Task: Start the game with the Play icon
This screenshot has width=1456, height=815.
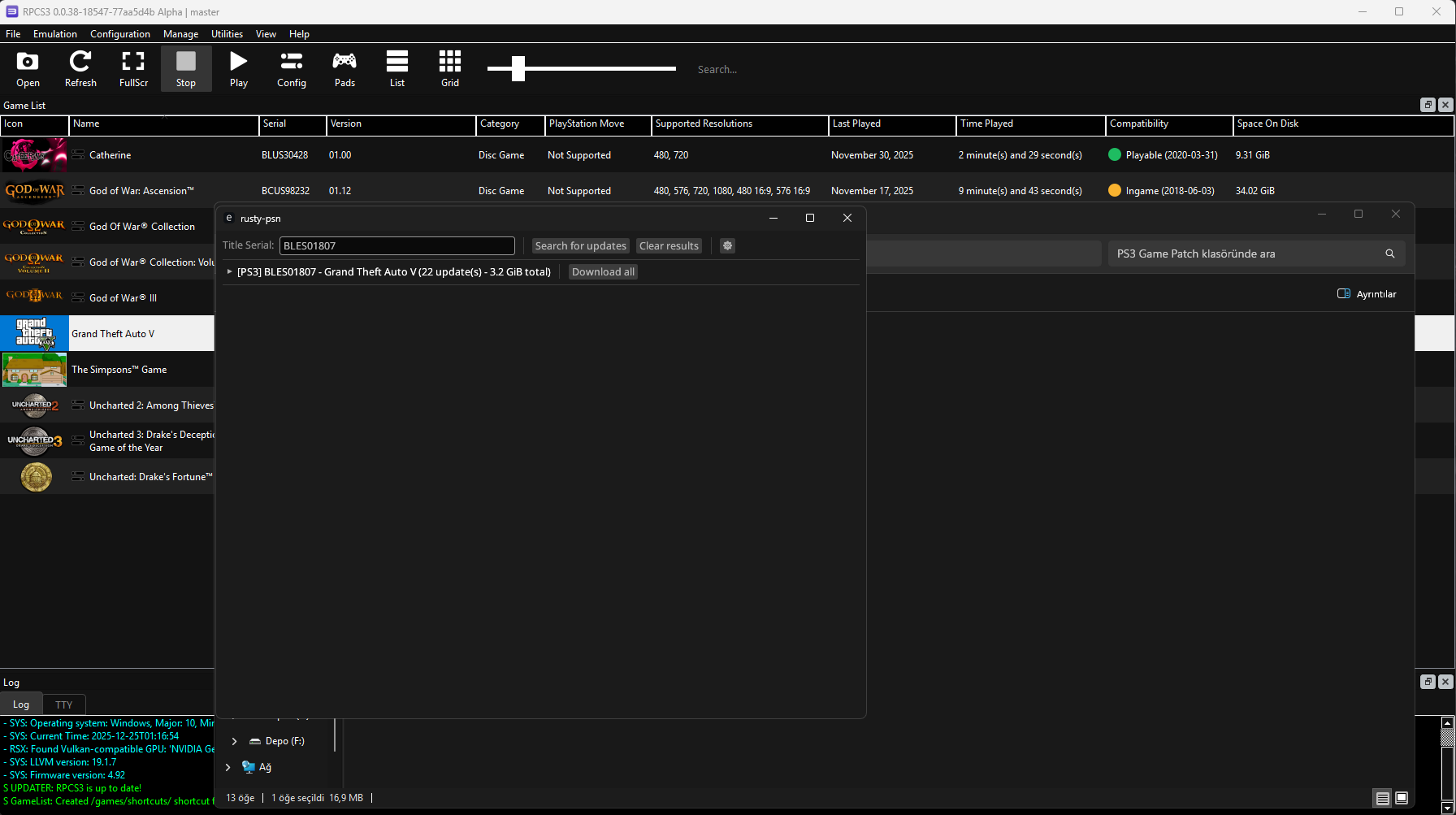Action: coord(239,69)
